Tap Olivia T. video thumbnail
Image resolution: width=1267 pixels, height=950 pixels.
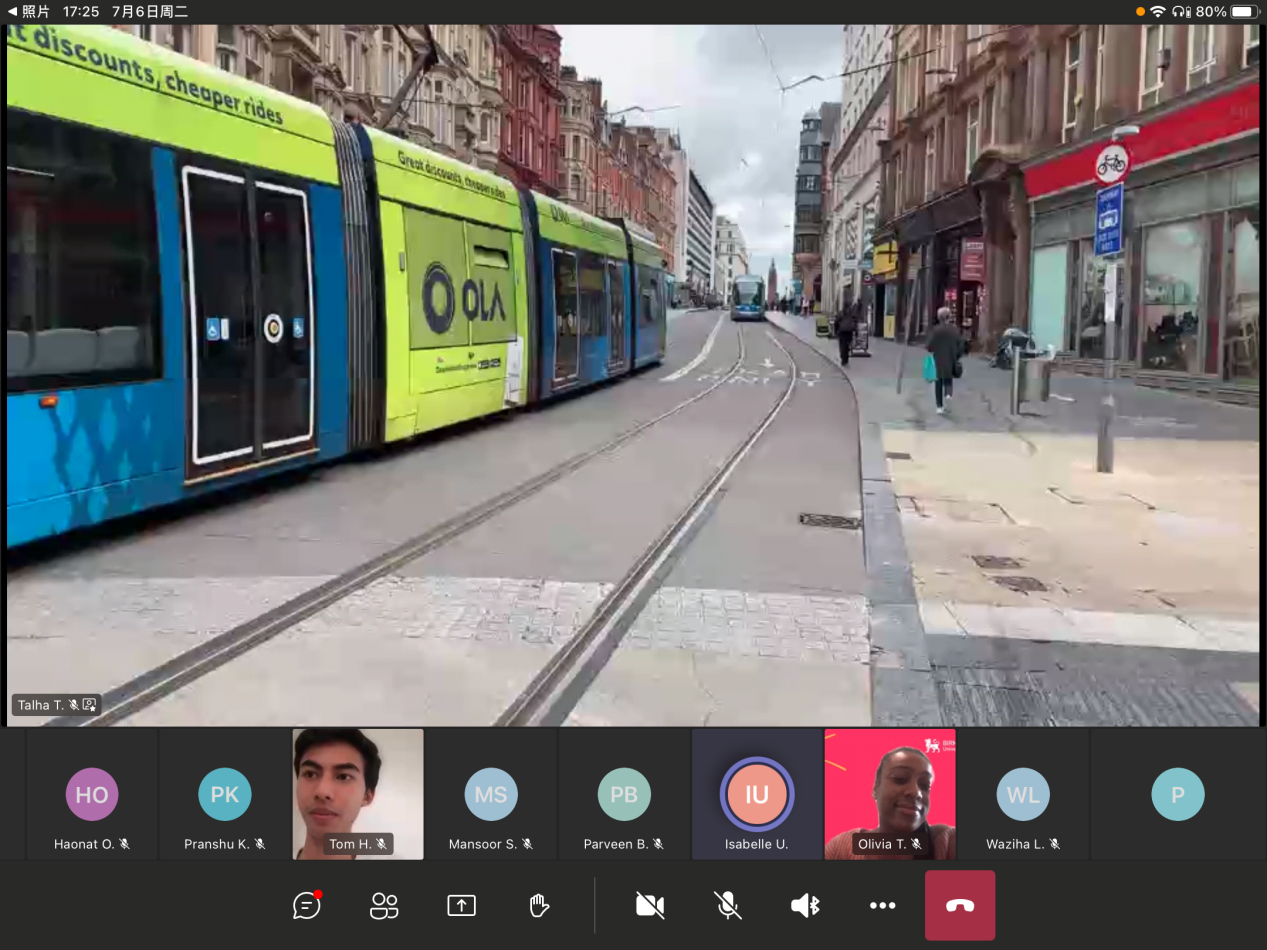[x=890, y=794]
